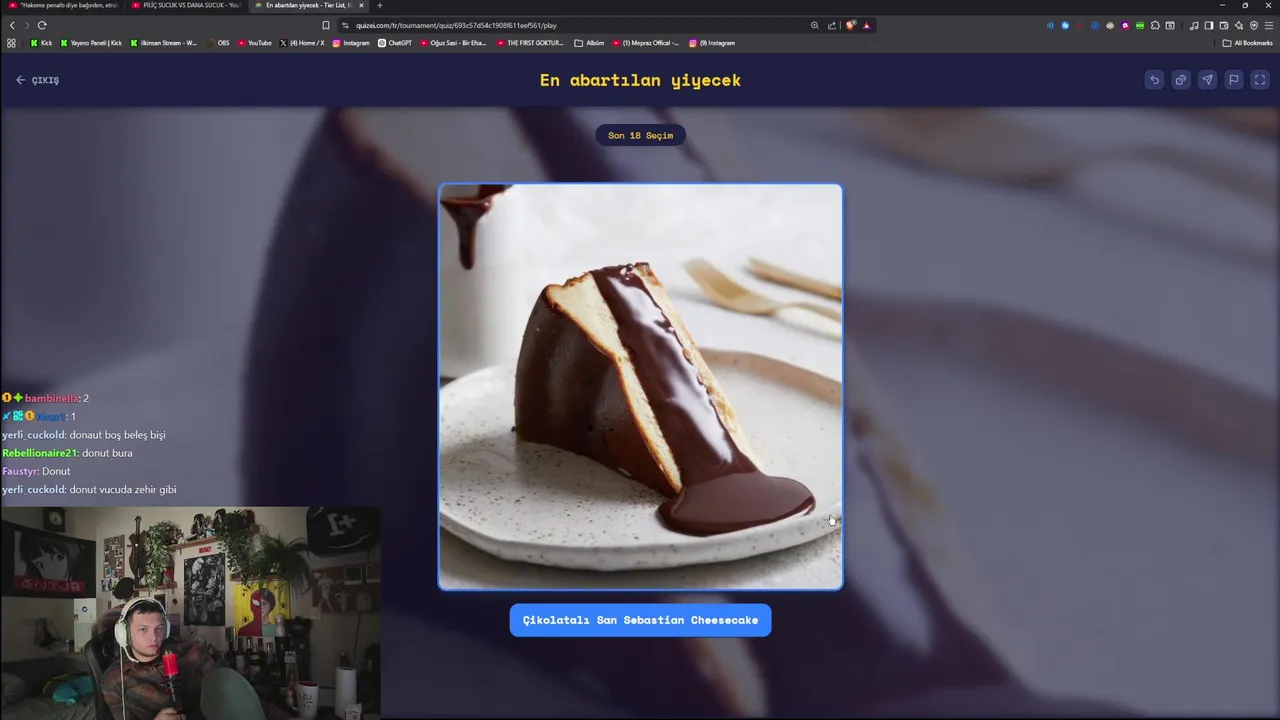Share quiz with paper plane icon
The image size is (1280, 720).
[x=1207, y=80]
